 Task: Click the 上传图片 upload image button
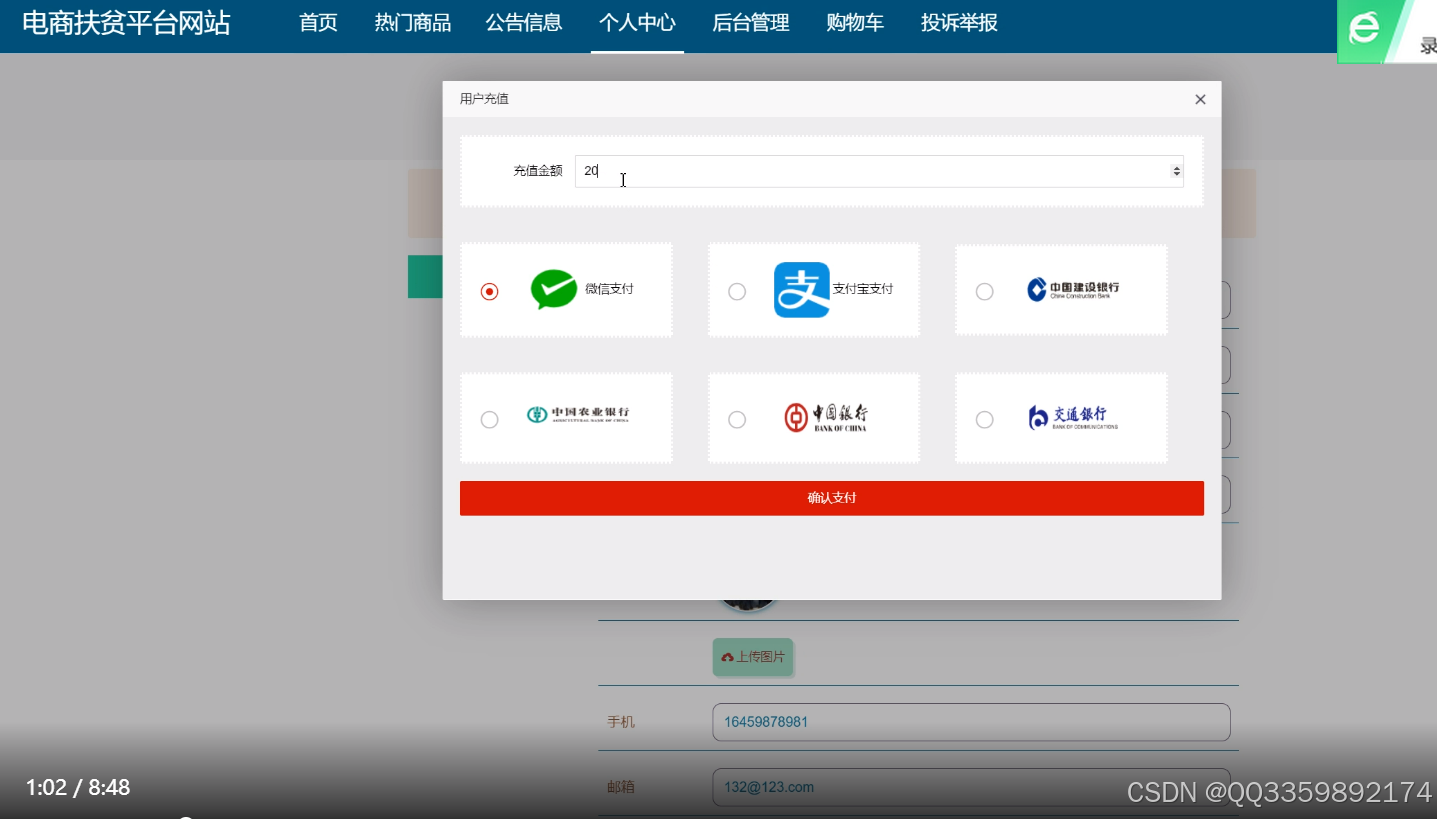[x=753, y=657]
